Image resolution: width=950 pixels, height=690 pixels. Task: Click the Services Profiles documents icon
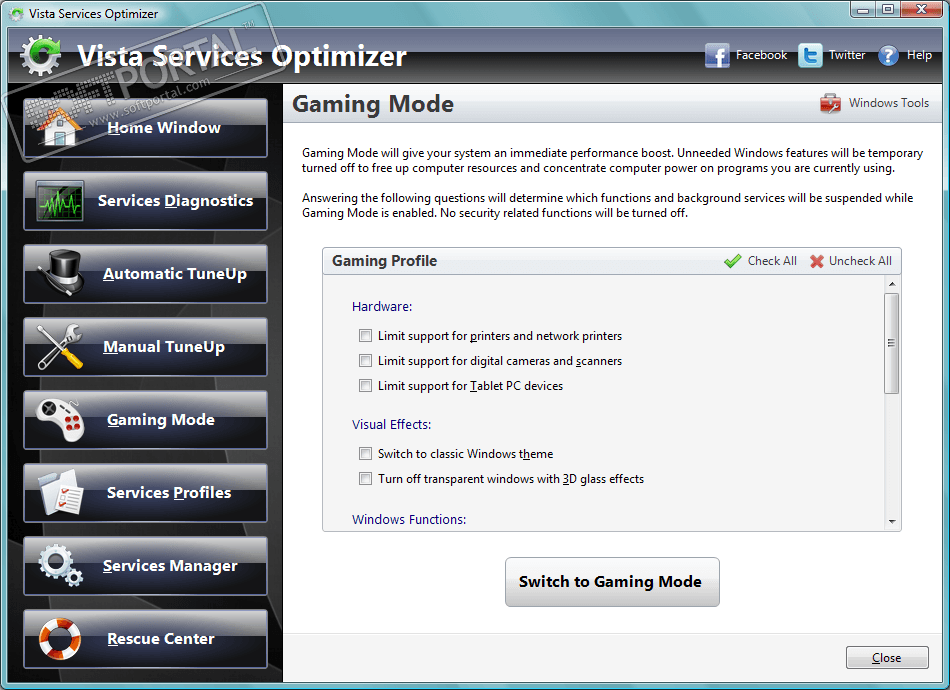click(x=61, y=493)
